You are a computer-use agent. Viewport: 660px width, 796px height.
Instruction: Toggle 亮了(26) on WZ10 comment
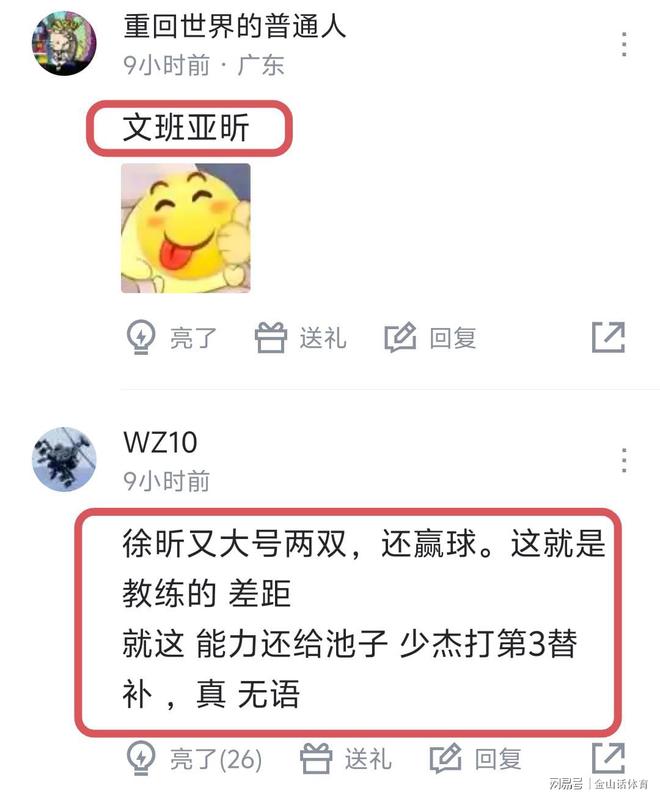coord(216,759)
